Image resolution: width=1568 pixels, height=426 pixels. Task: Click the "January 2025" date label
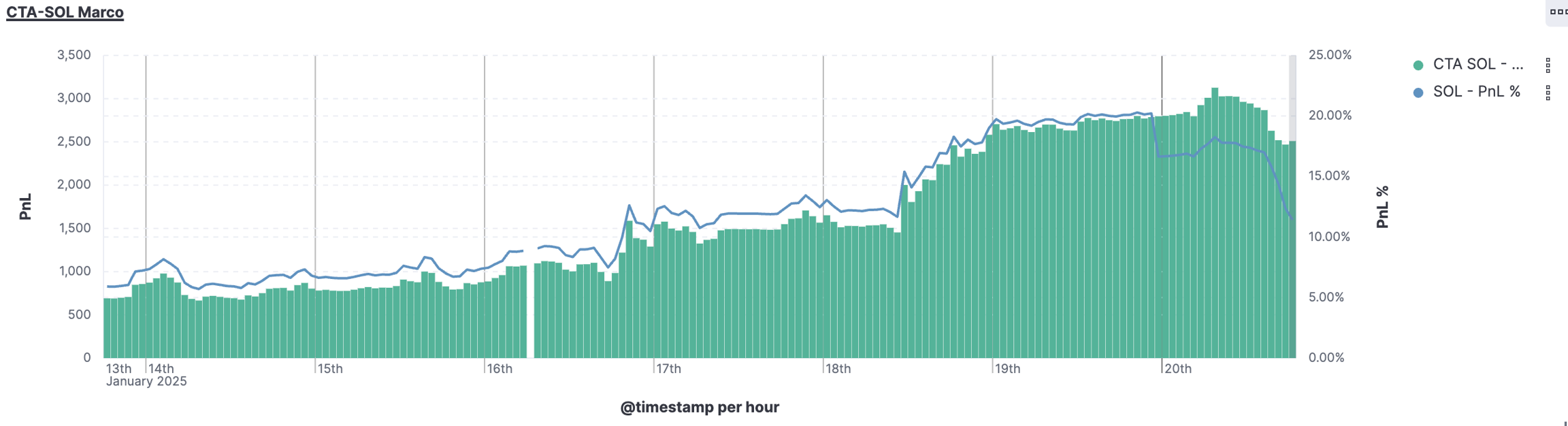146,381
